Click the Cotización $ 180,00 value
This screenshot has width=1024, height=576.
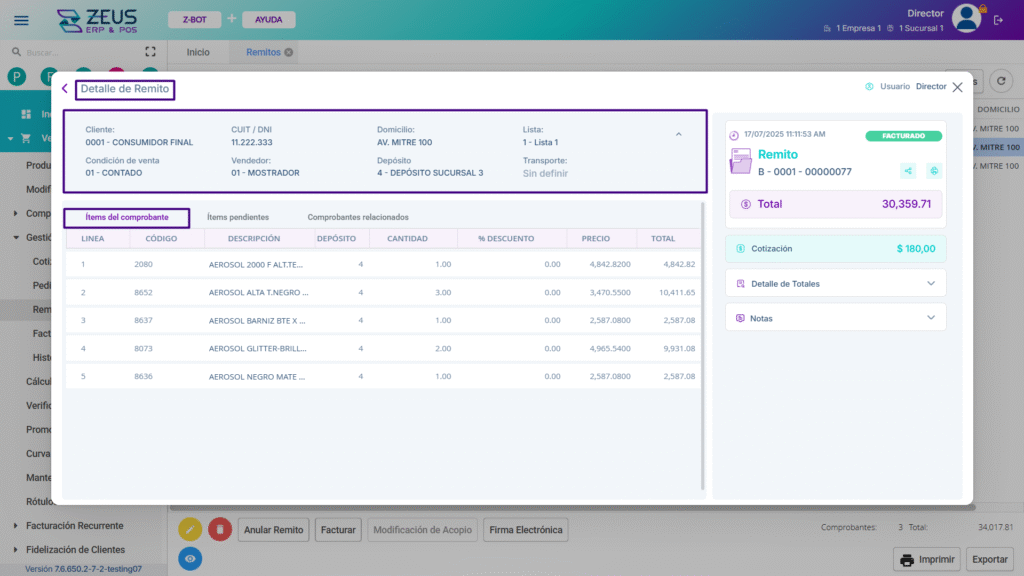click(916, 249)
